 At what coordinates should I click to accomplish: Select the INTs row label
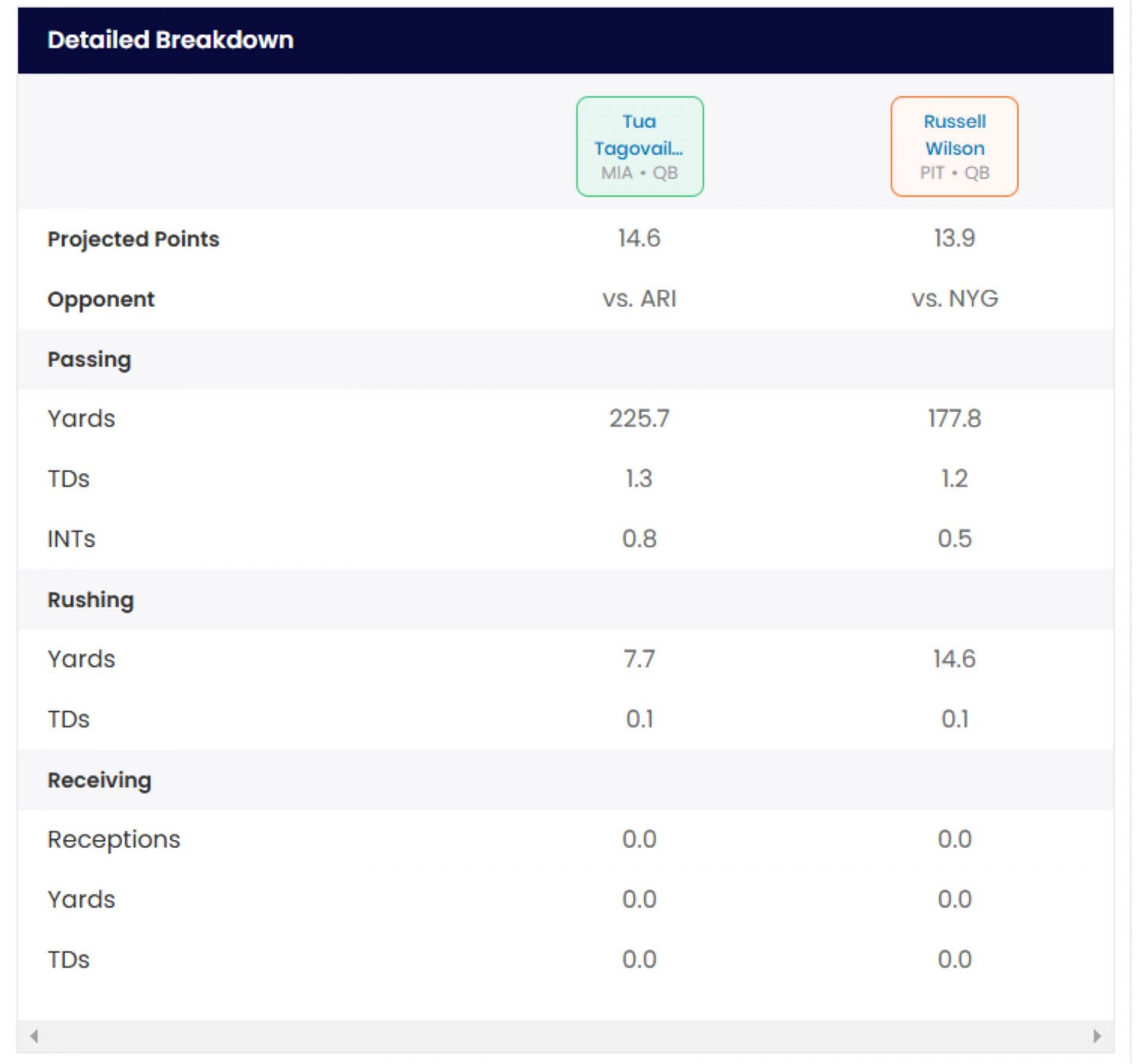71,539
